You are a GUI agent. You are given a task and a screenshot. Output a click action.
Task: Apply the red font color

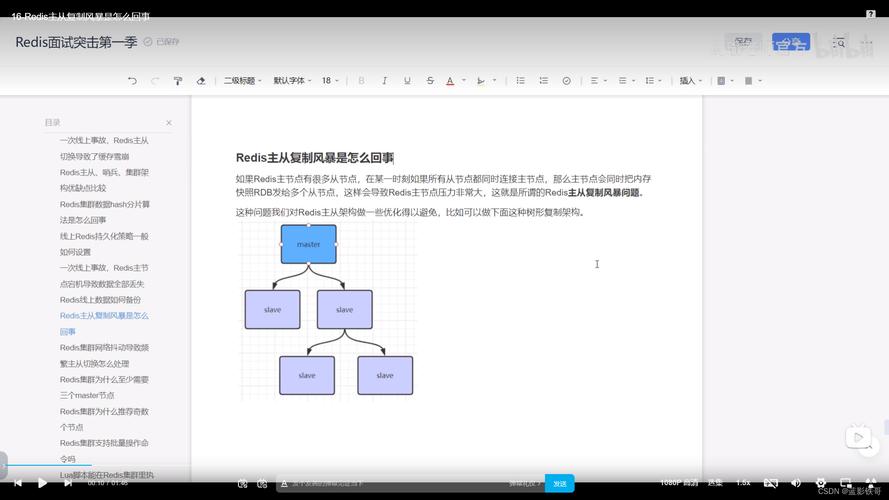[450, 81]
